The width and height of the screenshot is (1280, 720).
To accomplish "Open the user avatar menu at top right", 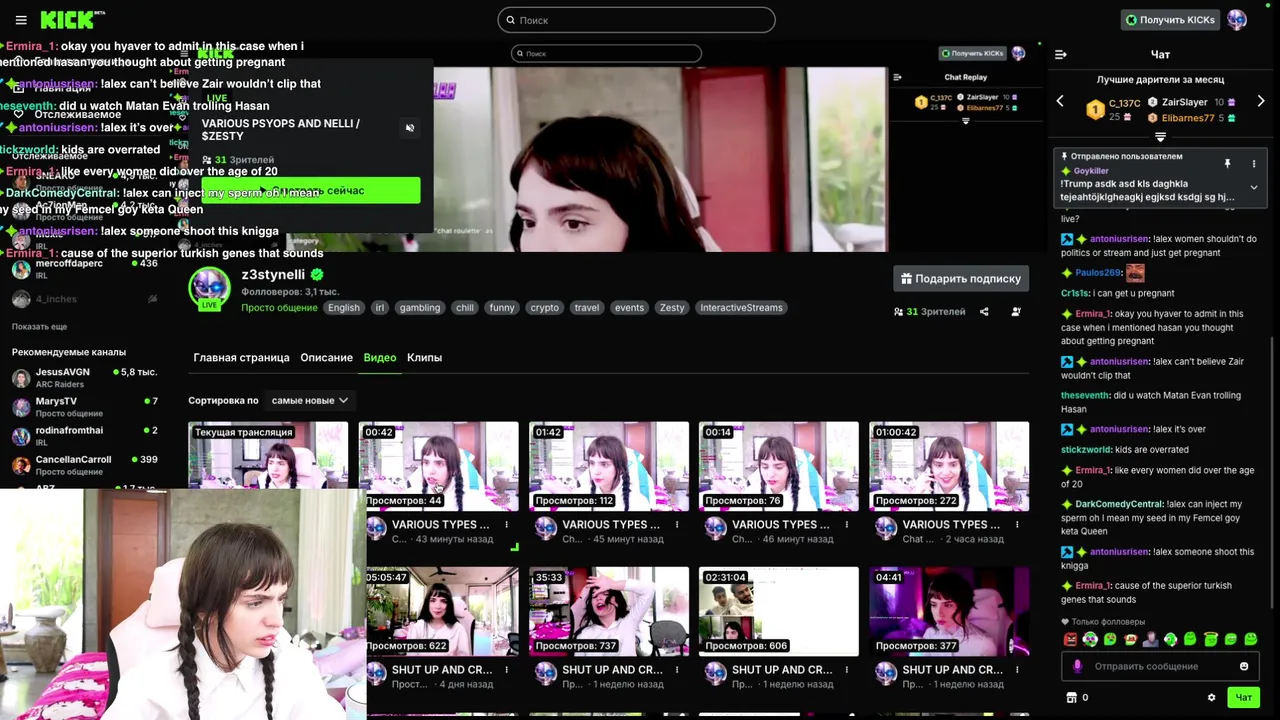I will (1237, 20).
